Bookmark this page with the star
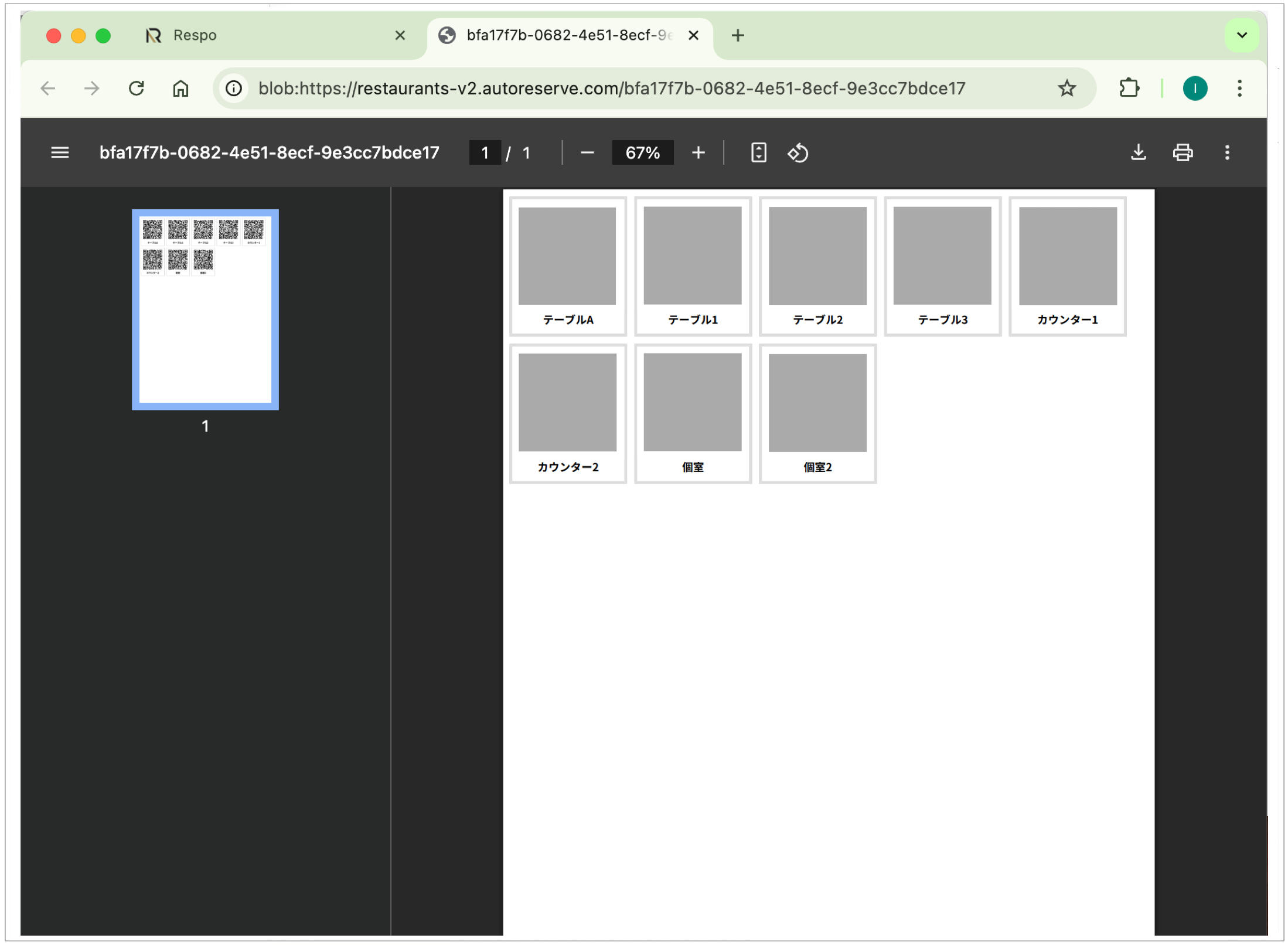The height and width of the screenshot is (945, 1288). click(1067, 89)
